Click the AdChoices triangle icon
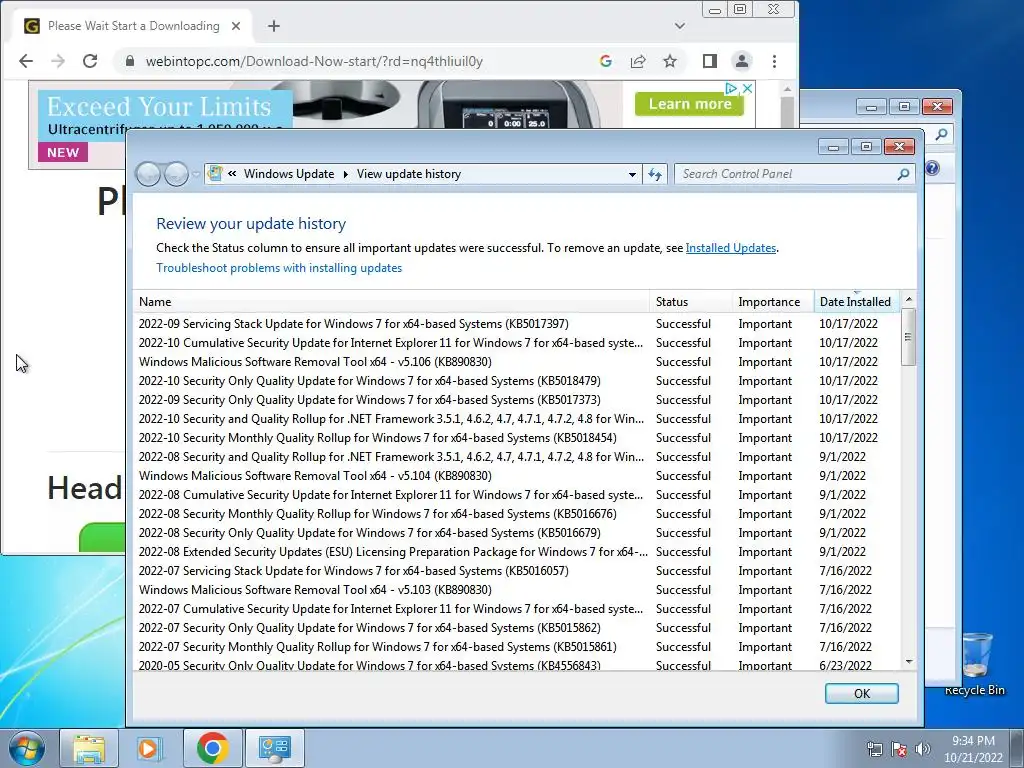 tap(732, 88)
